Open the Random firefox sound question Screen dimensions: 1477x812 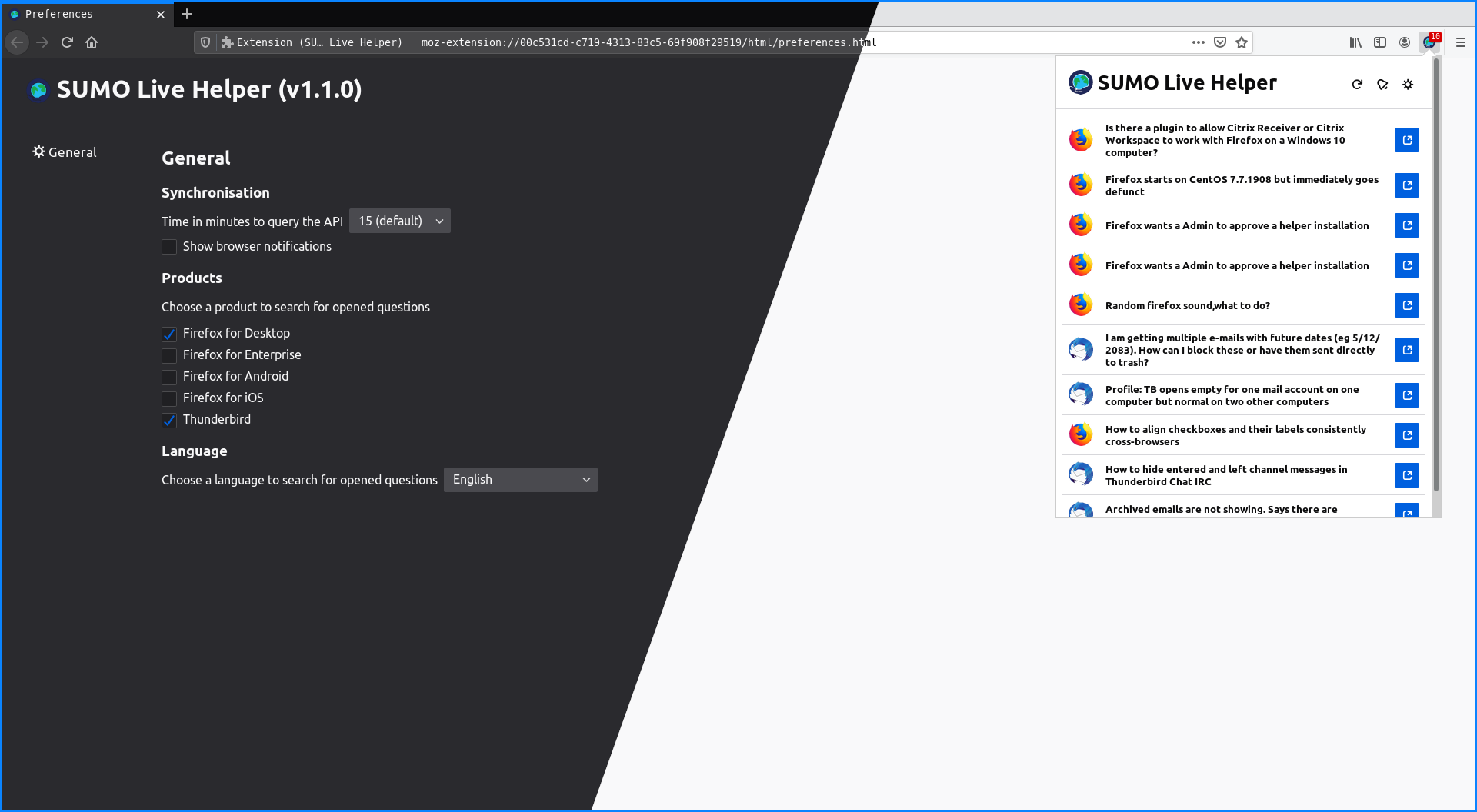[1407, 305]
